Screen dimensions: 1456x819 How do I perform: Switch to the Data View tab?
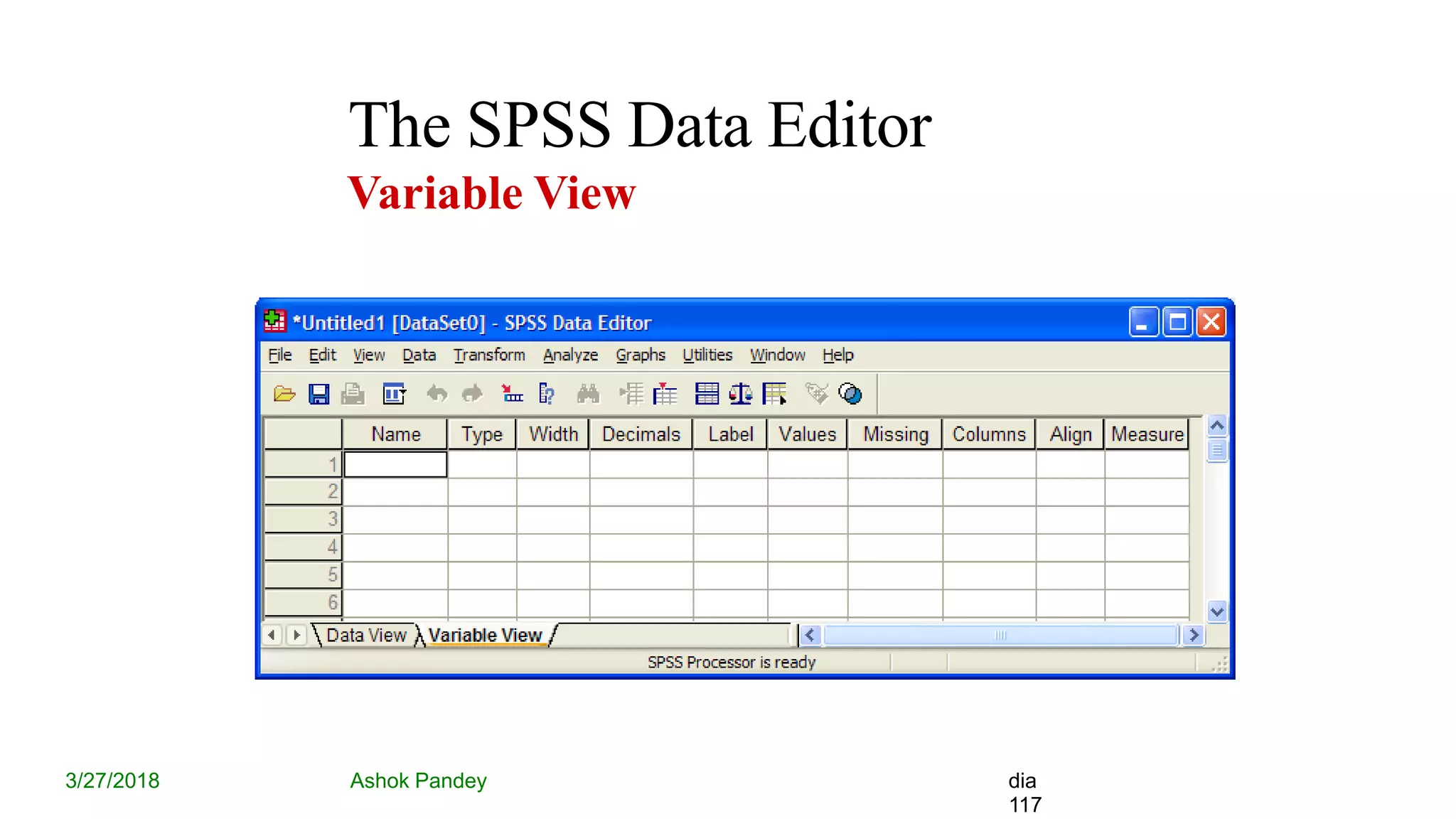click(365, 636)
